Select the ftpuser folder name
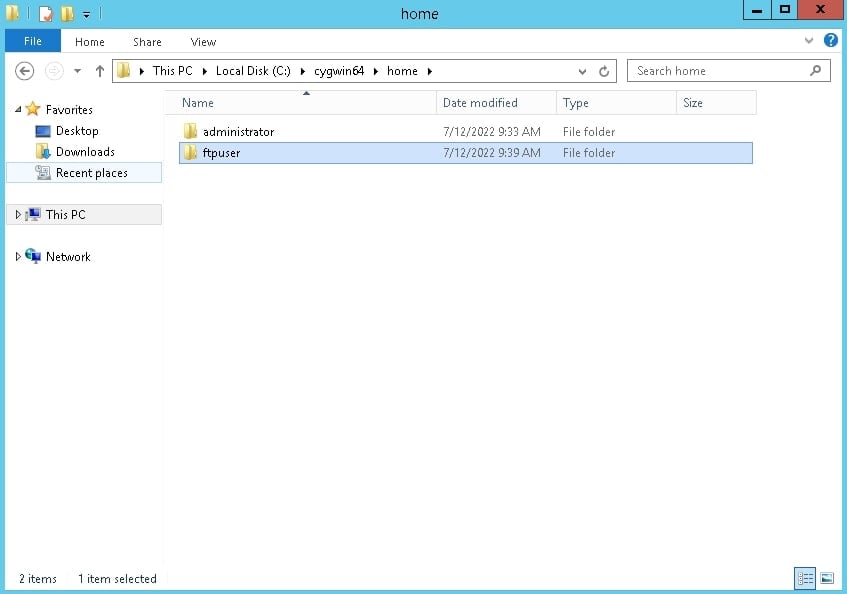 coord(221,153)
